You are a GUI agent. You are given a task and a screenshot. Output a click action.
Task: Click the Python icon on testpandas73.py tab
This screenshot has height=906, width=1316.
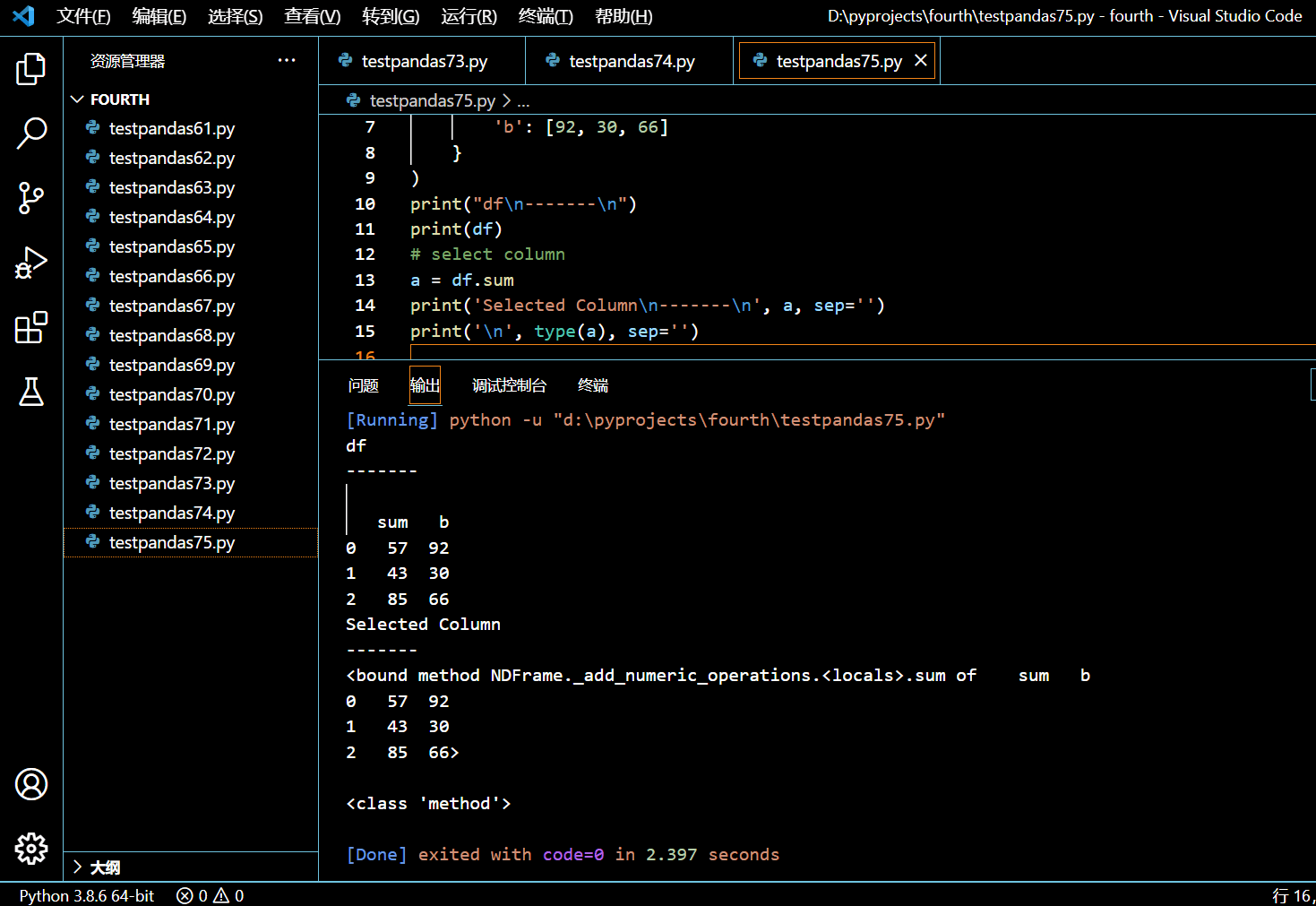[345, 61]
